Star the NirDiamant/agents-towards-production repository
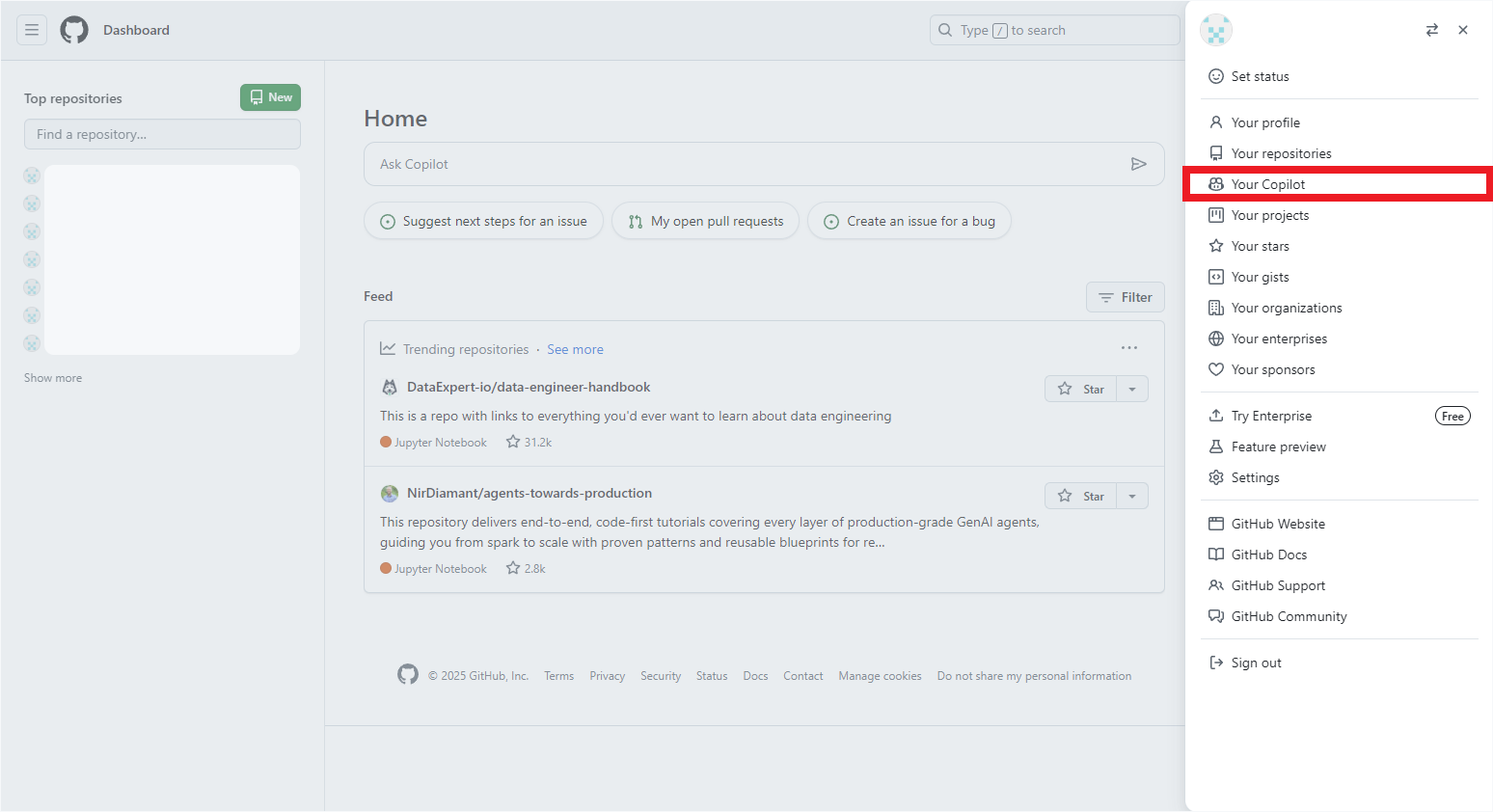1493x812 pixels. click(1080, 496)
